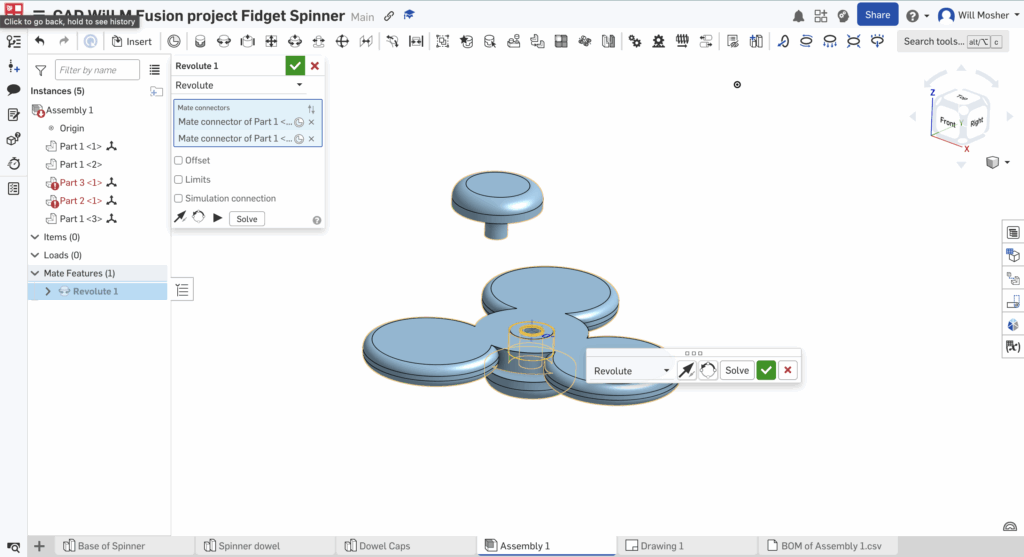Open the filter icon above the instances list
The height and width of the screenshot is (557, 1024).
(40, 70)
